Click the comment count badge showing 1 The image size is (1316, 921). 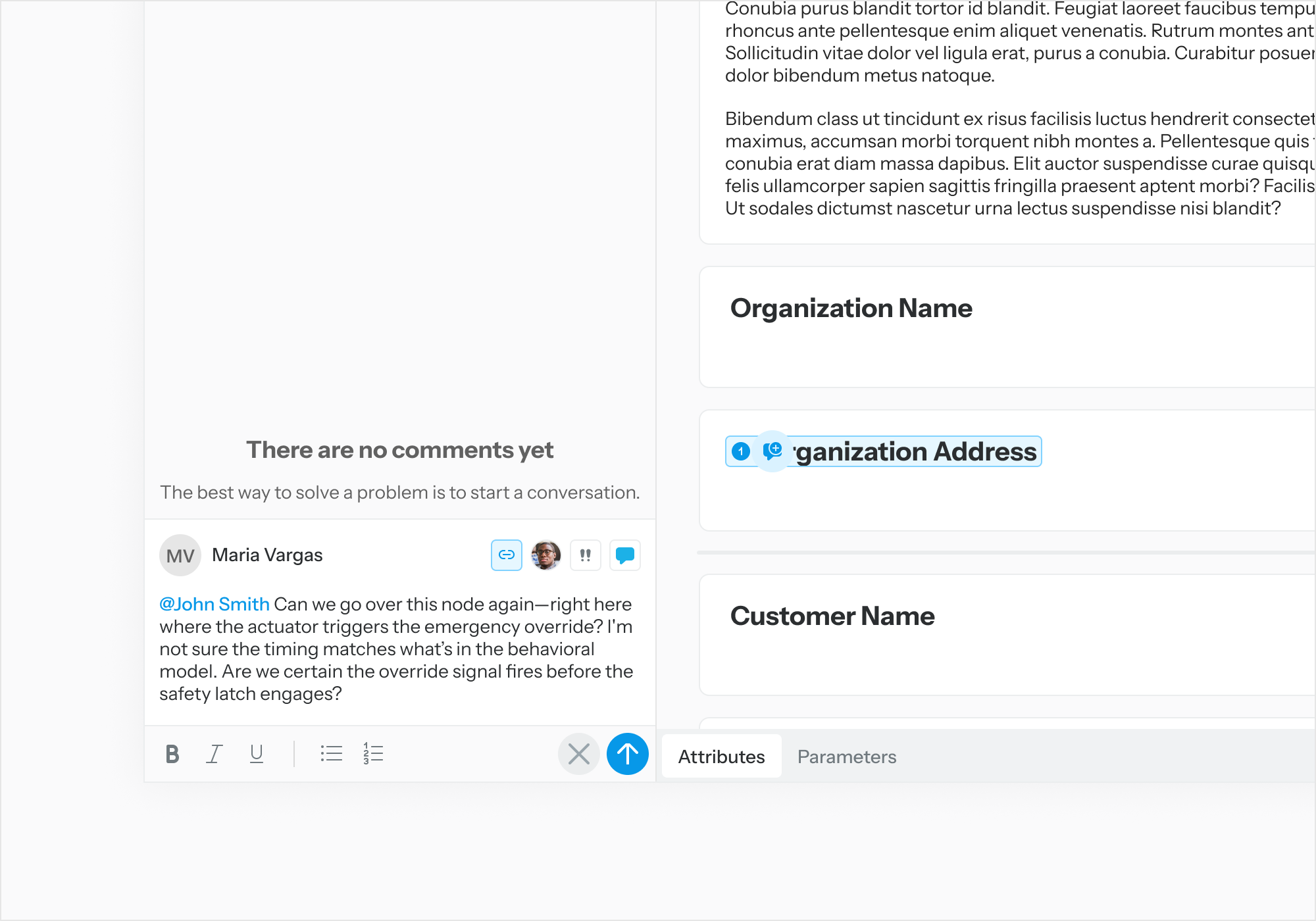coord(741,451)
